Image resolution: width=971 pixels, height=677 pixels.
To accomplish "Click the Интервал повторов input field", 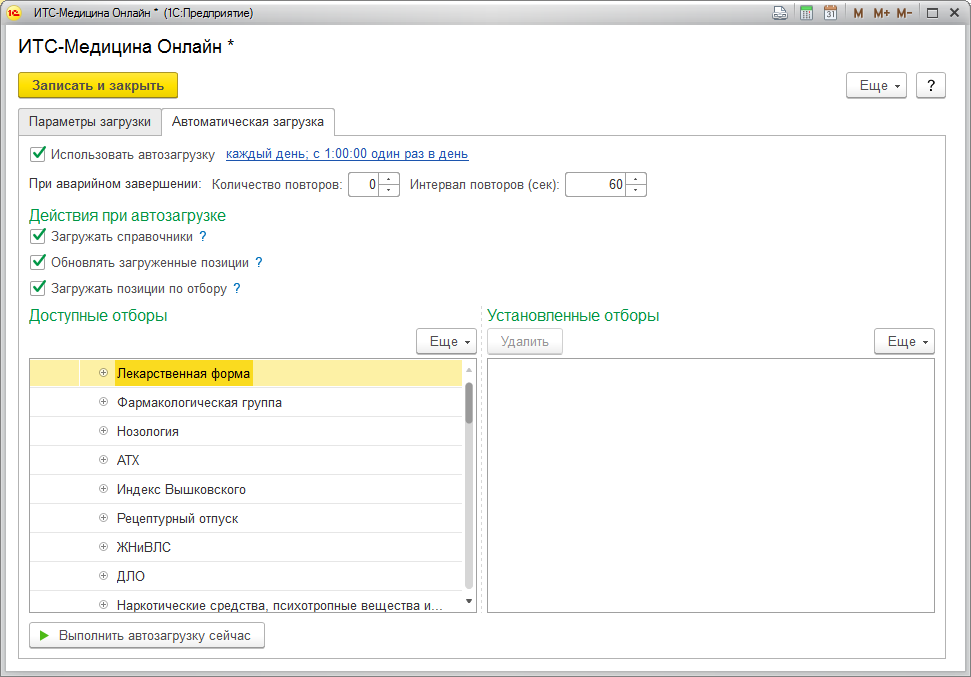I will coord(596,185).
